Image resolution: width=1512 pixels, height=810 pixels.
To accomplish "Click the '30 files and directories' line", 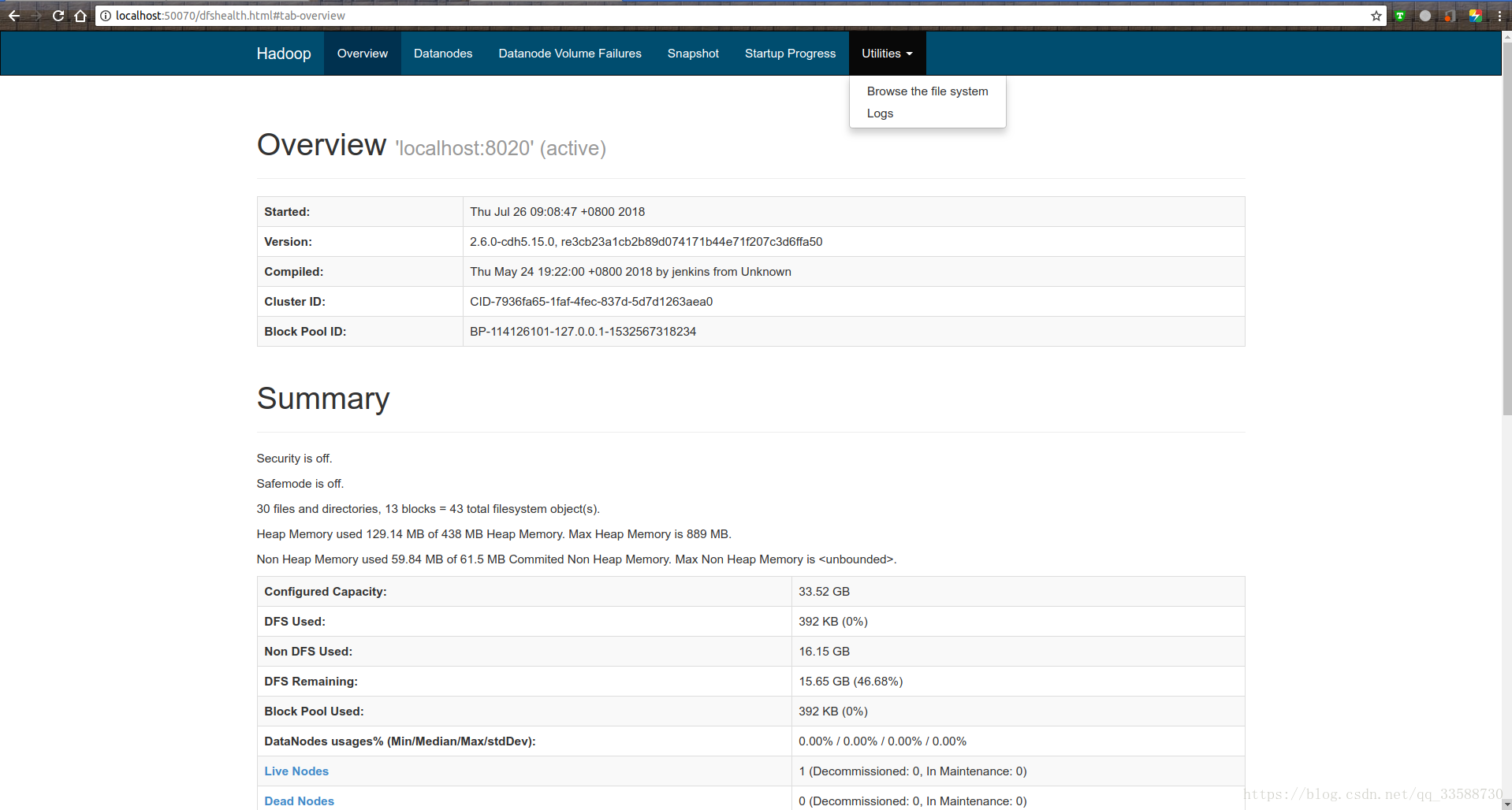I will pyautogui.click(x=428, y=509).
